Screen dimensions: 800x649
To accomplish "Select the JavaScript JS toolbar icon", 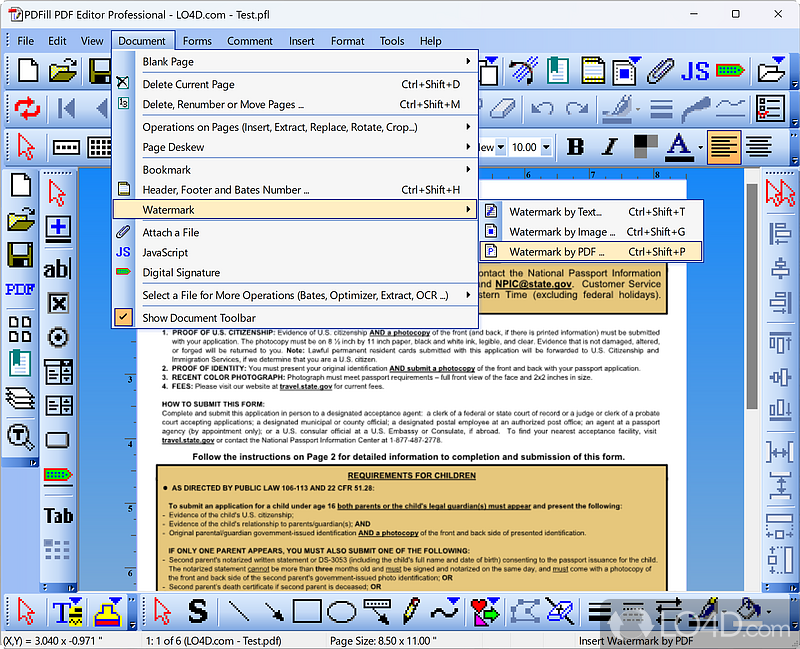I will coord(695,71).
